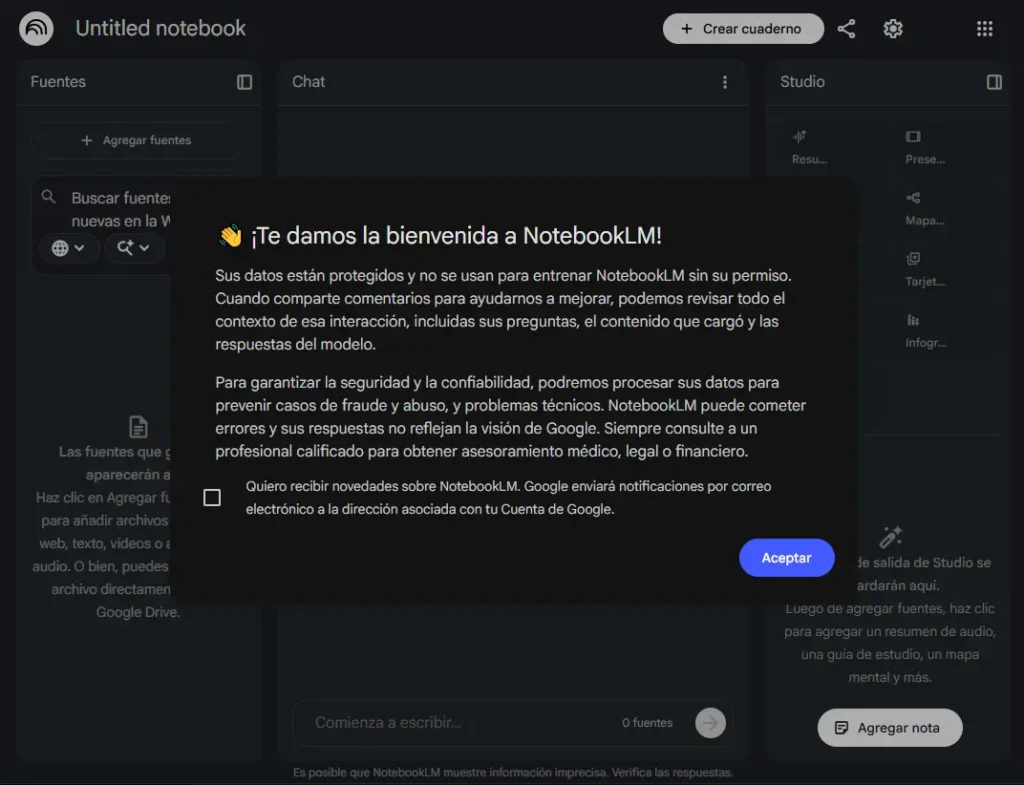Open the share notebook icon
Image resolution: width=1024 pixels, height=785 pixels.
point(846,29)
